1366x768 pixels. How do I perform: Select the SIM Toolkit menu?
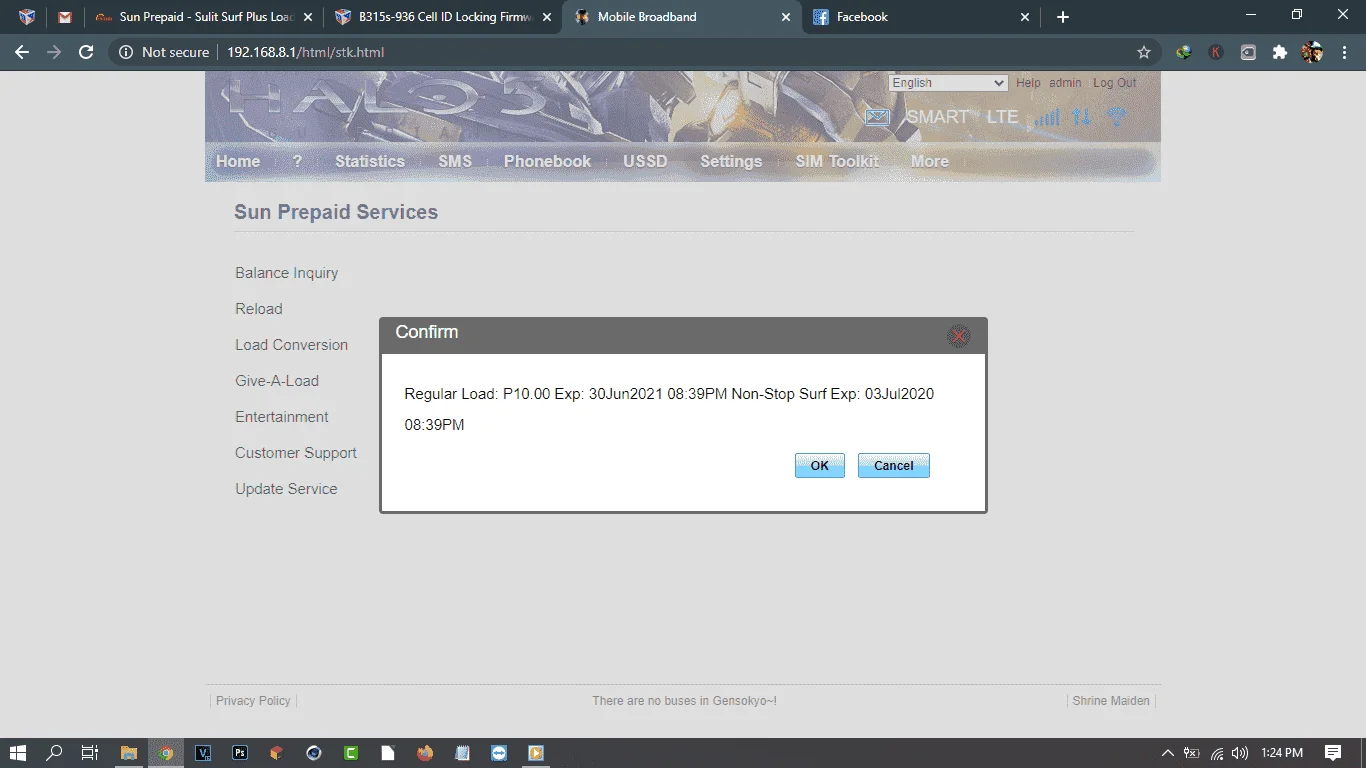pyautogui.click(x=837, y=161)
